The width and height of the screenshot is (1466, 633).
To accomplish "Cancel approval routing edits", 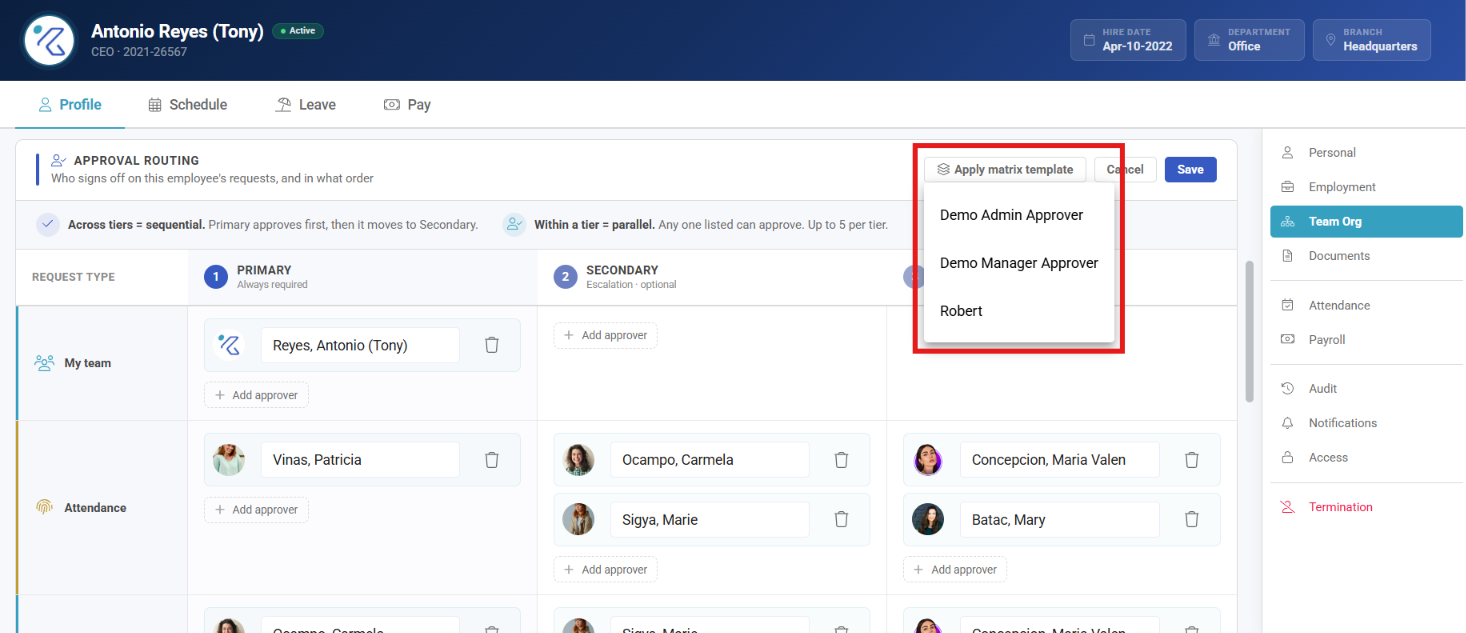I will 1125,170.
